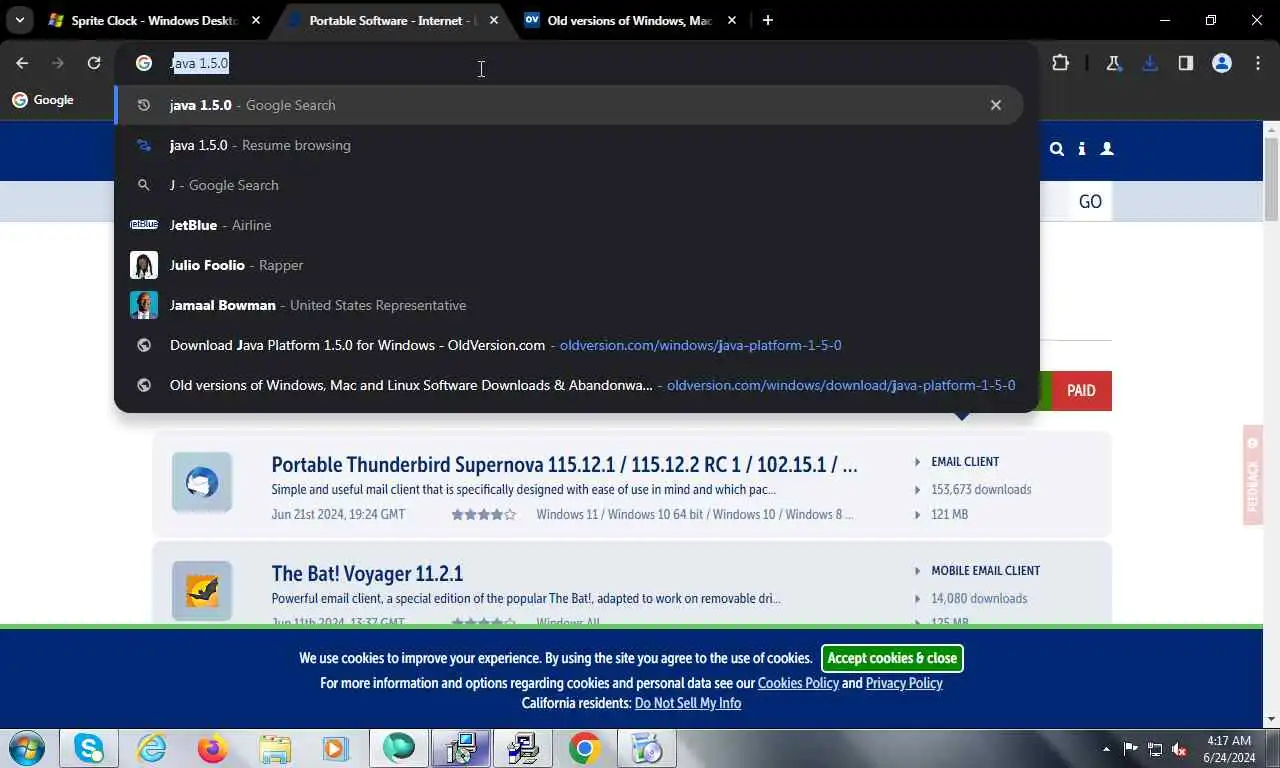
Task: Click the Thunderbird star rating
Action: pyautogui.click(x=484, y=515)
